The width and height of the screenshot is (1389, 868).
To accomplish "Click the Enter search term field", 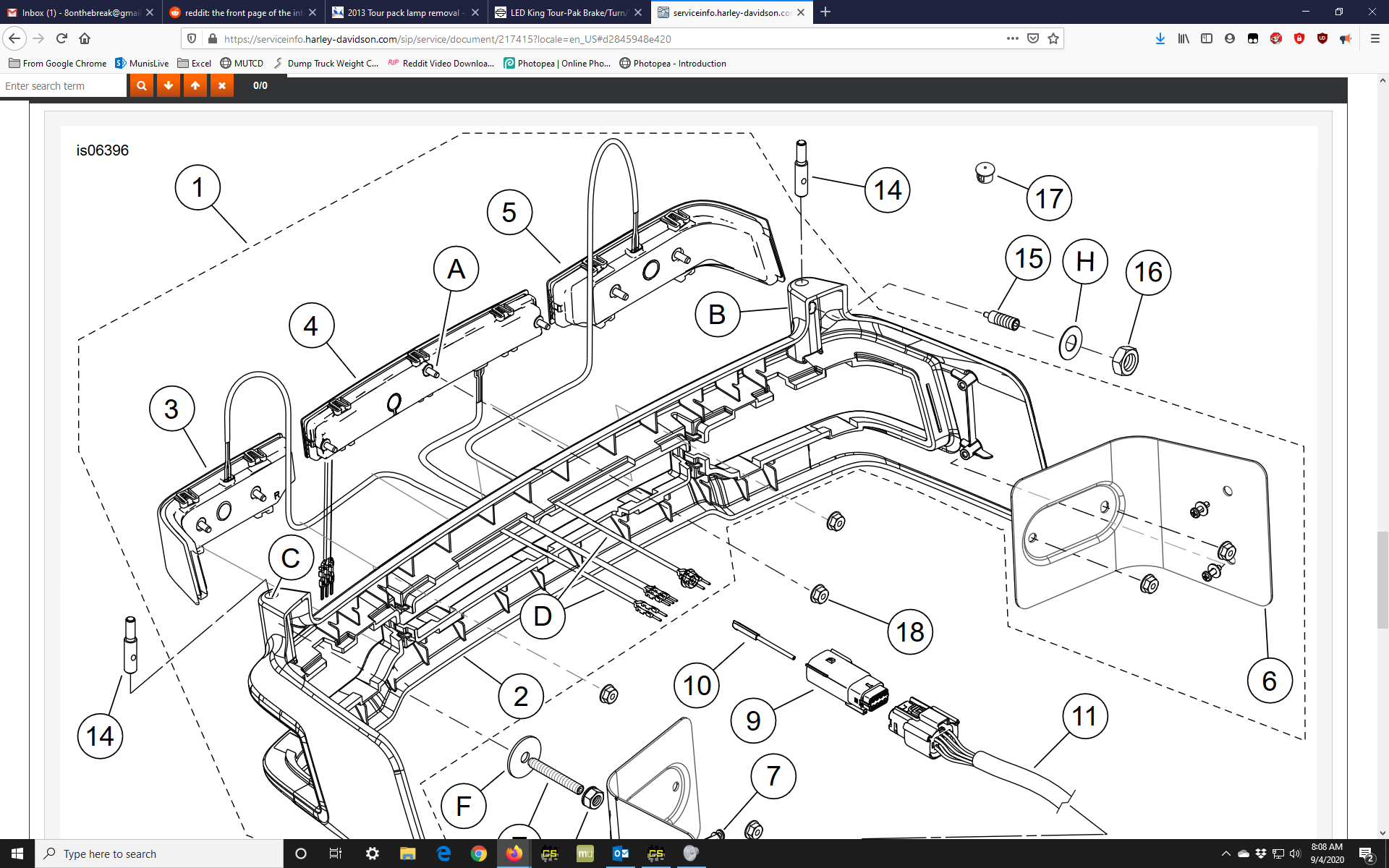I will point(64,85).
